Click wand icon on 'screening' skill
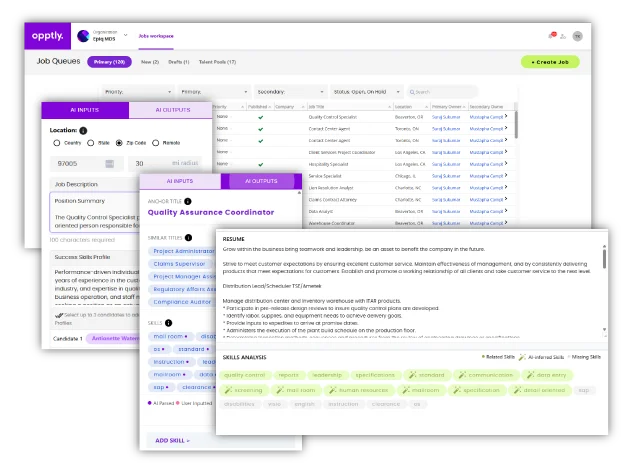 tap(228, 390)
